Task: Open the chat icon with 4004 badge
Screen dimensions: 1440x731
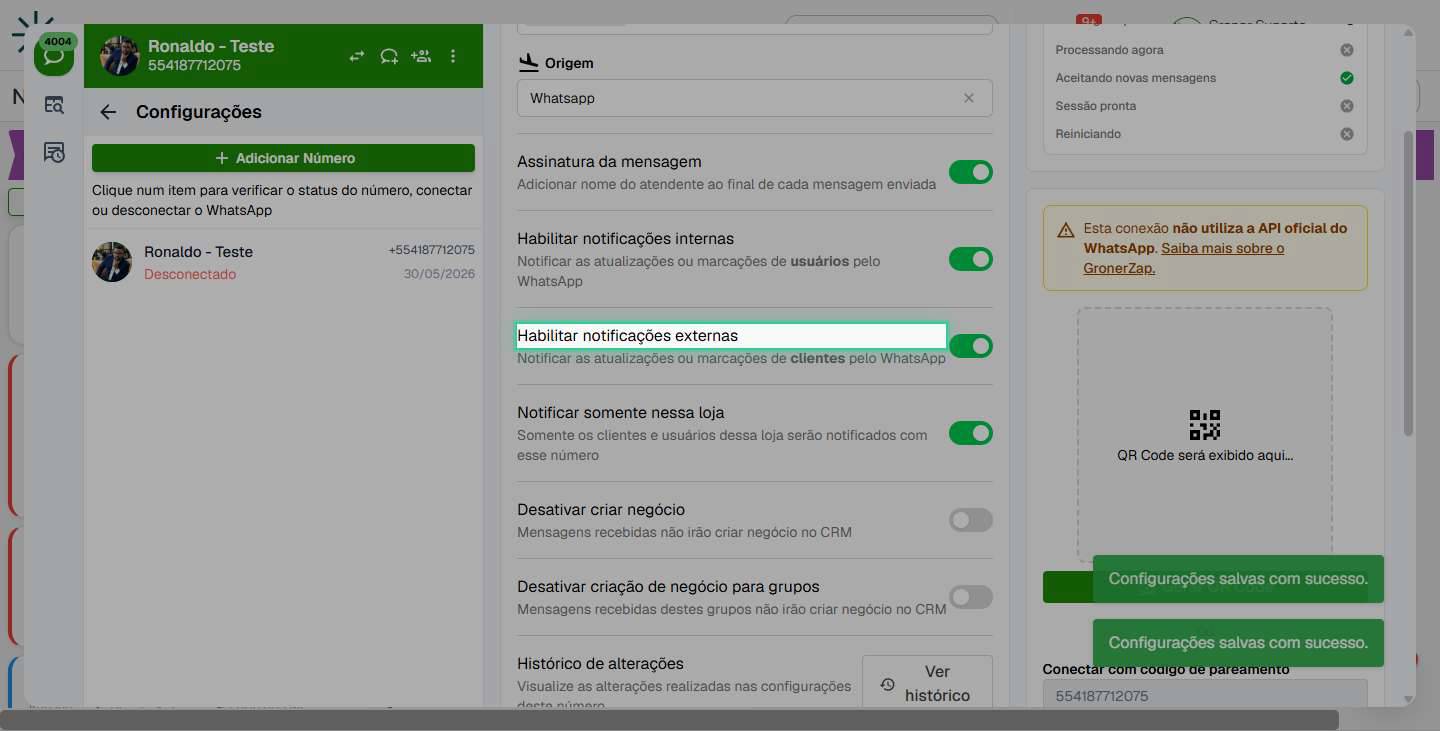Action: (54, 55)
